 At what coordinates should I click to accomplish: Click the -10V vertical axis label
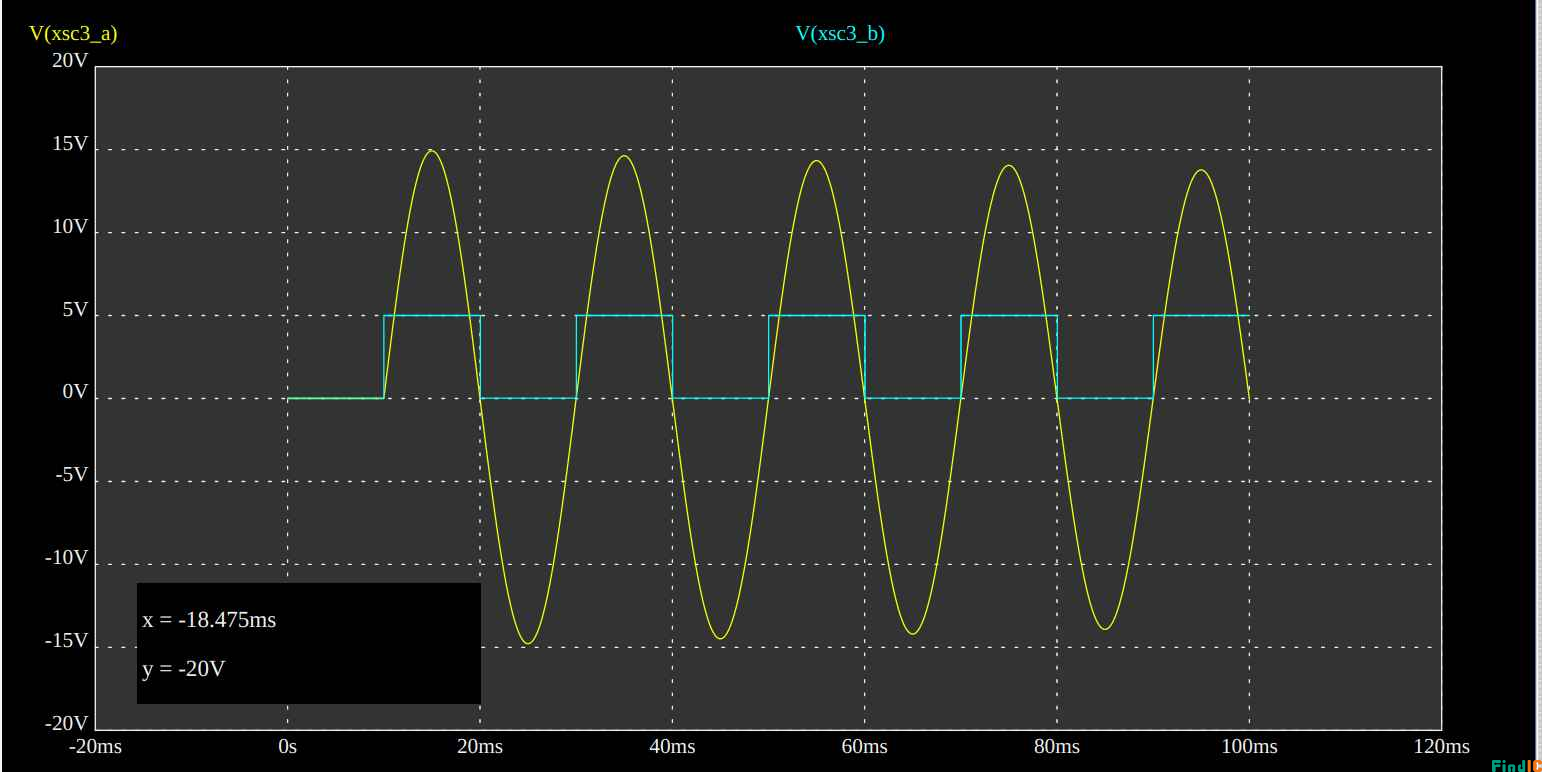point(66,558)
